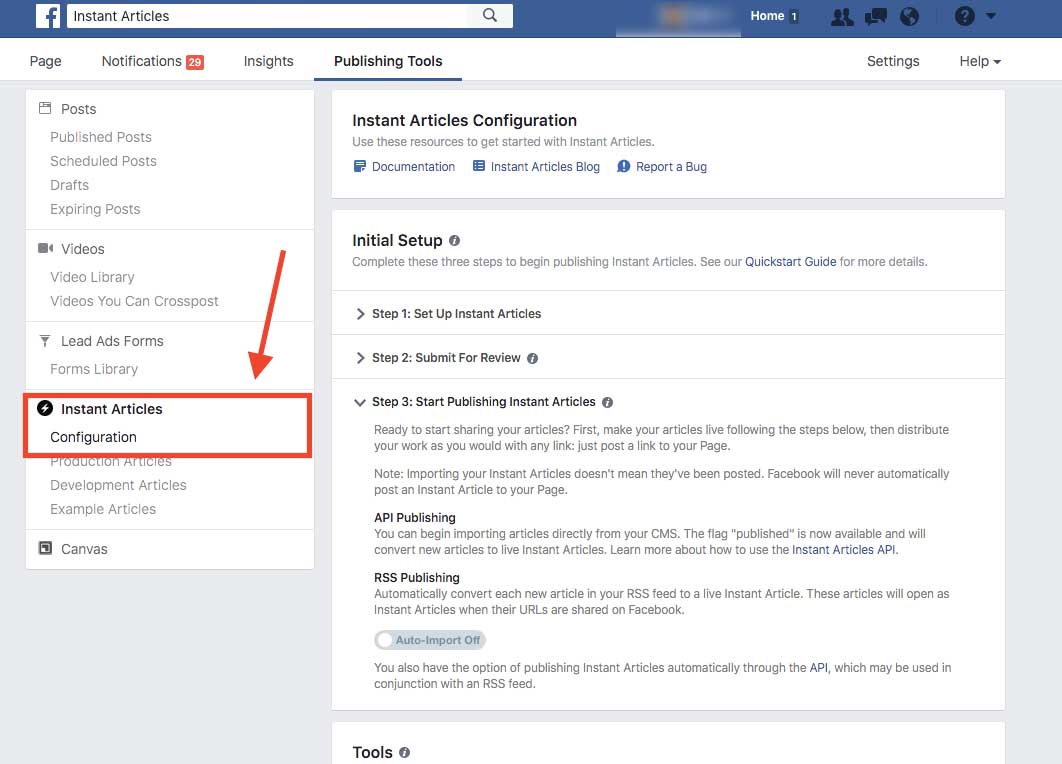
Task: Click the Instant Articles sidebar heading
Action: (112, 408)
